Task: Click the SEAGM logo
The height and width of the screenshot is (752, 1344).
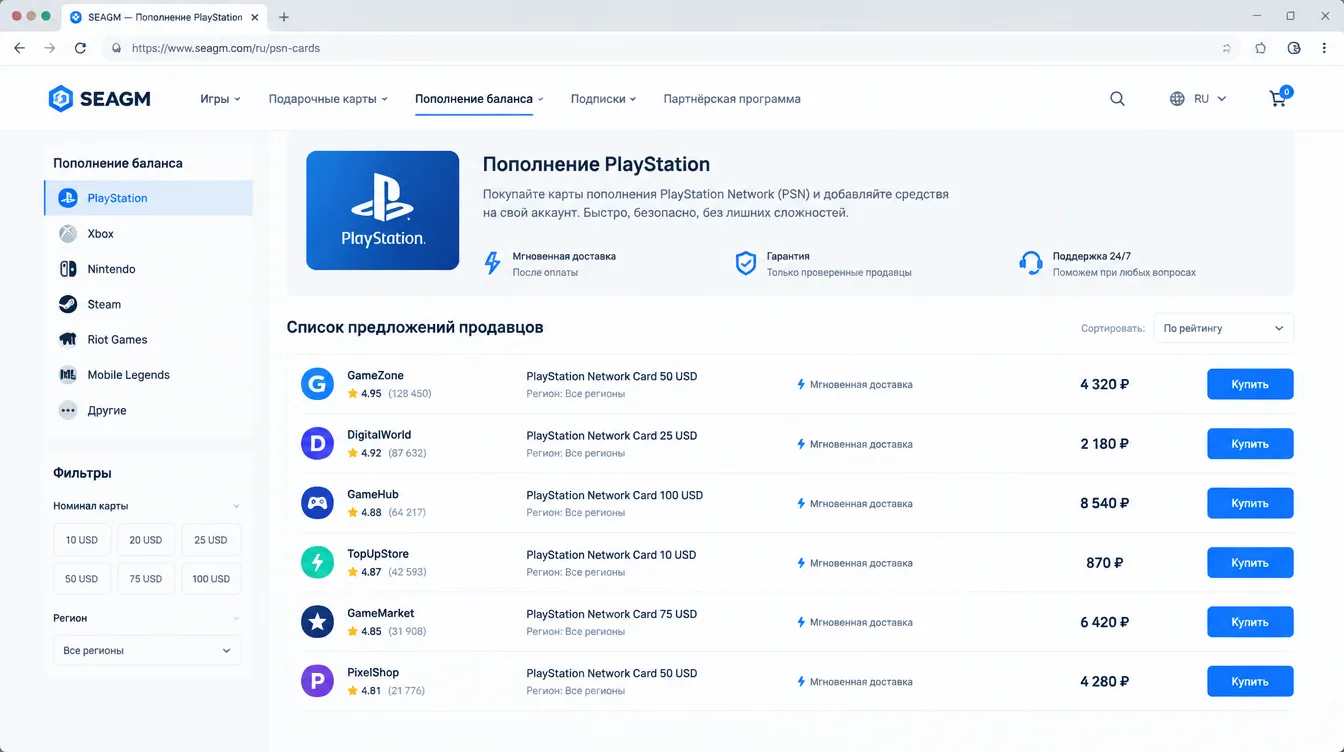Action: [99, 99]
